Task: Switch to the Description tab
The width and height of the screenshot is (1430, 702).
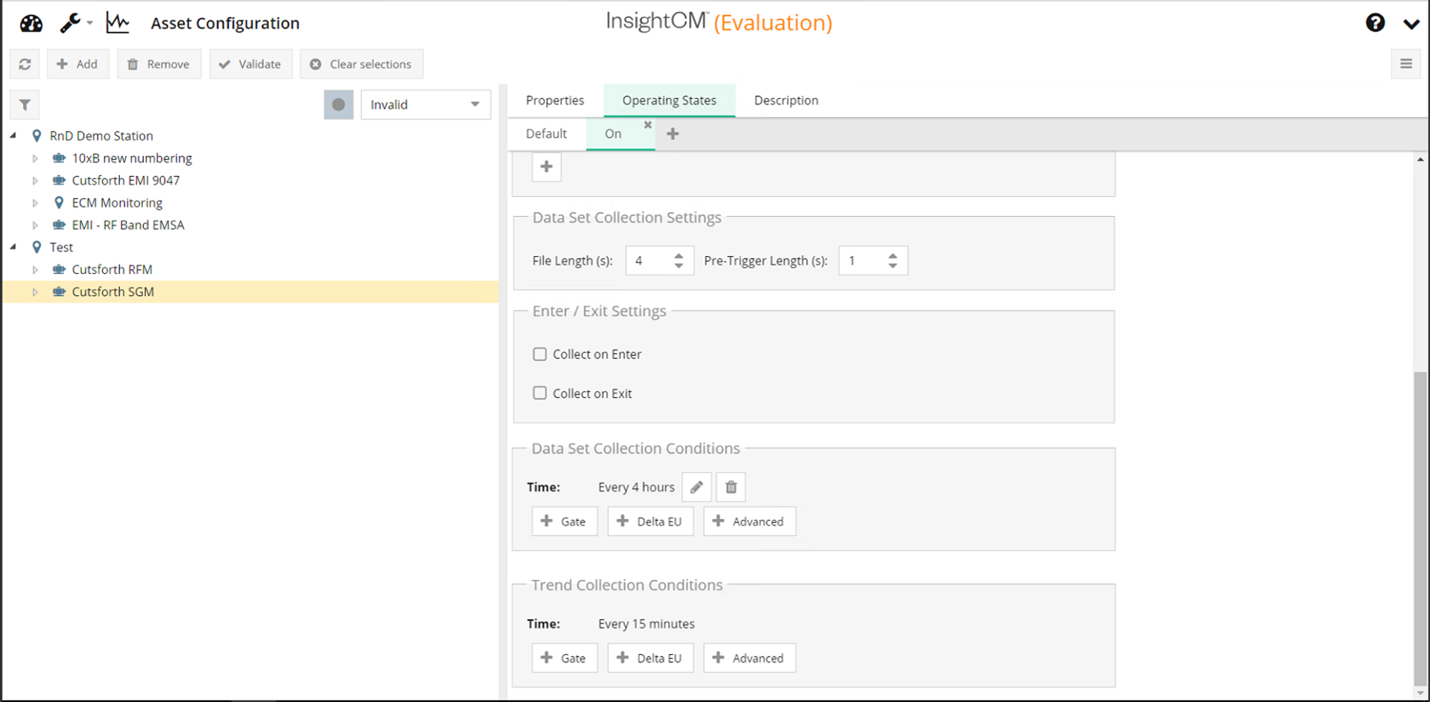Action: [x=786, y=100]
